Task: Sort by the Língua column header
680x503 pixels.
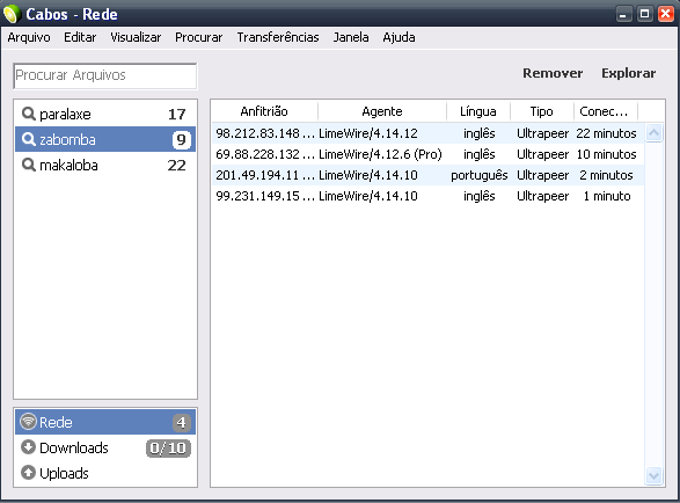Action: pos(478,111)
